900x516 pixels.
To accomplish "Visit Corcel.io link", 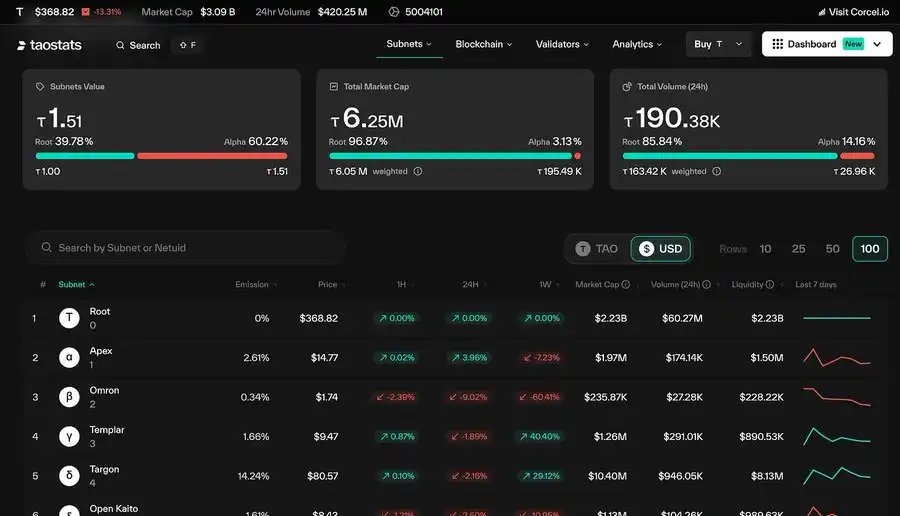I will (x=852, y=12).
